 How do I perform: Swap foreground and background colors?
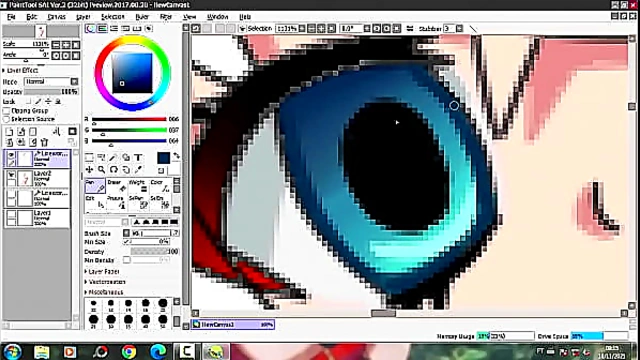(x=176, y=156)
